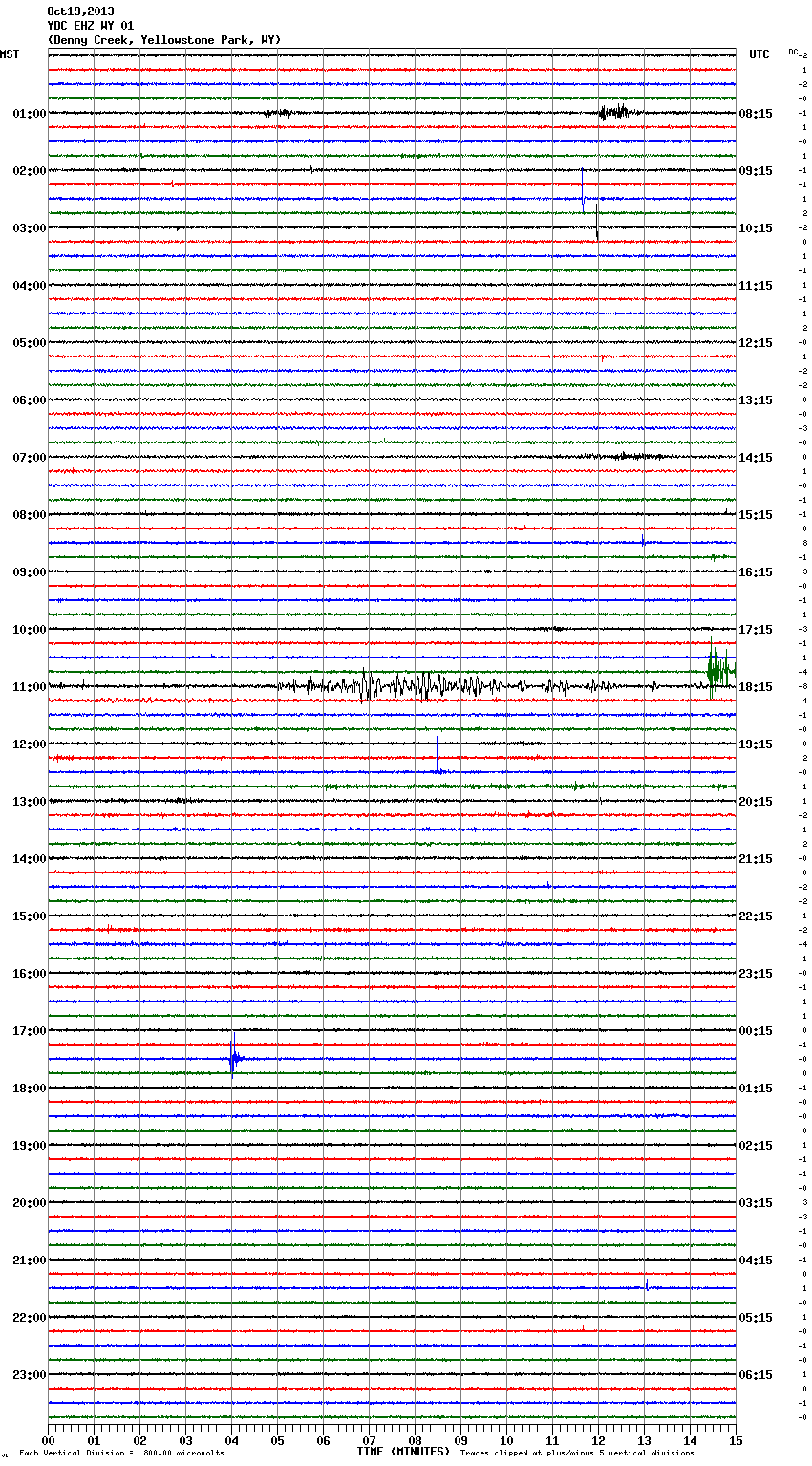
Task: Click the vertical division microvolts note
Action: pos(121,1453)
